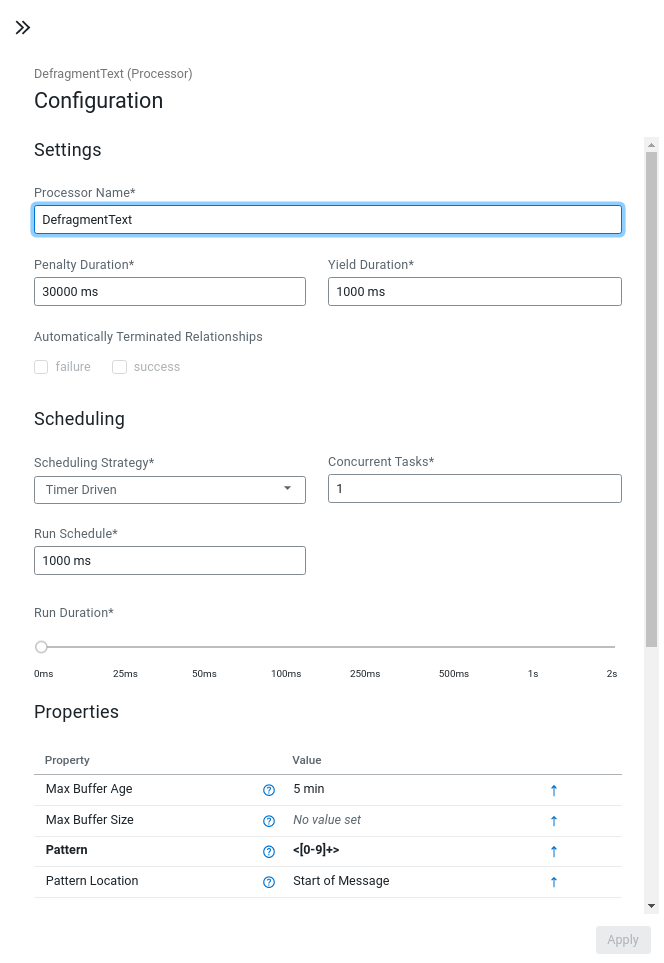This screenshot has width=664, height=963.
Task: Enable the failure relationship checkbox
Action: (x=41, y=367)
